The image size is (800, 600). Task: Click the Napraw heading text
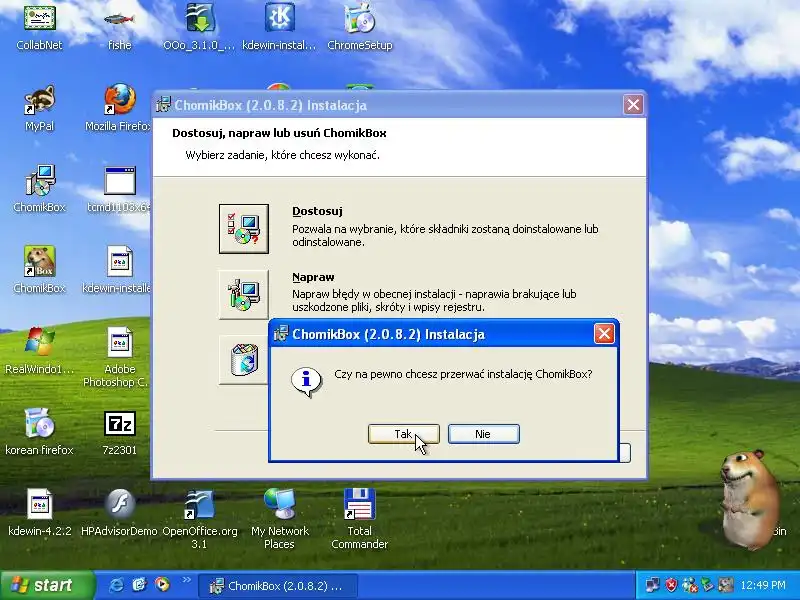(x=313, y=277)
